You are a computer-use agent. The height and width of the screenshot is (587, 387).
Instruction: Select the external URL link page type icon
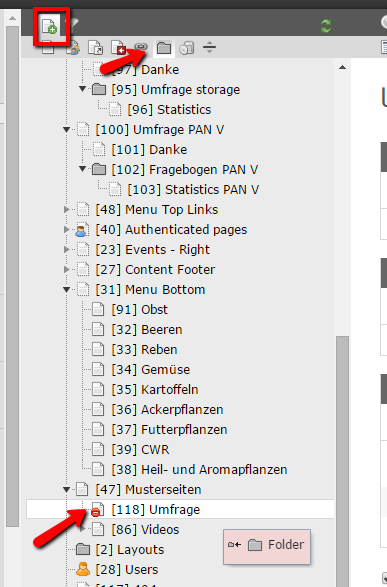tap(141, 47)
